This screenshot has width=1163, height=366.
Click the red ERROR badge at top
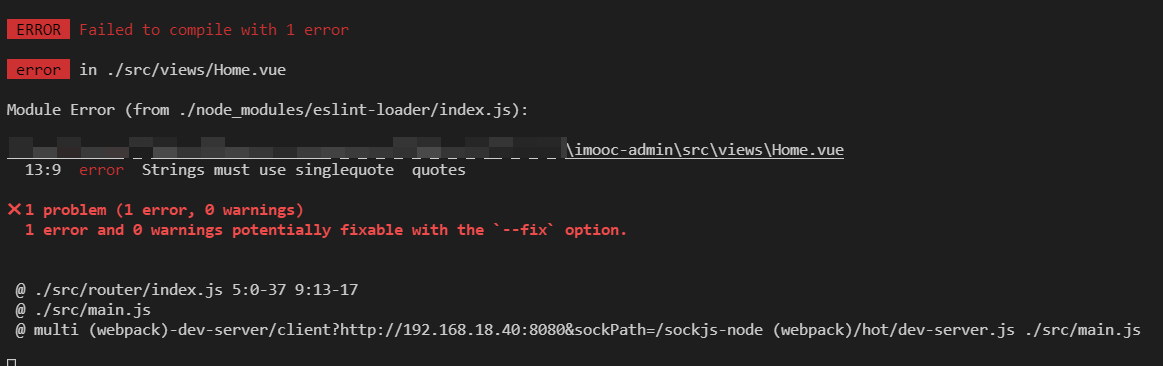[39, 30]
